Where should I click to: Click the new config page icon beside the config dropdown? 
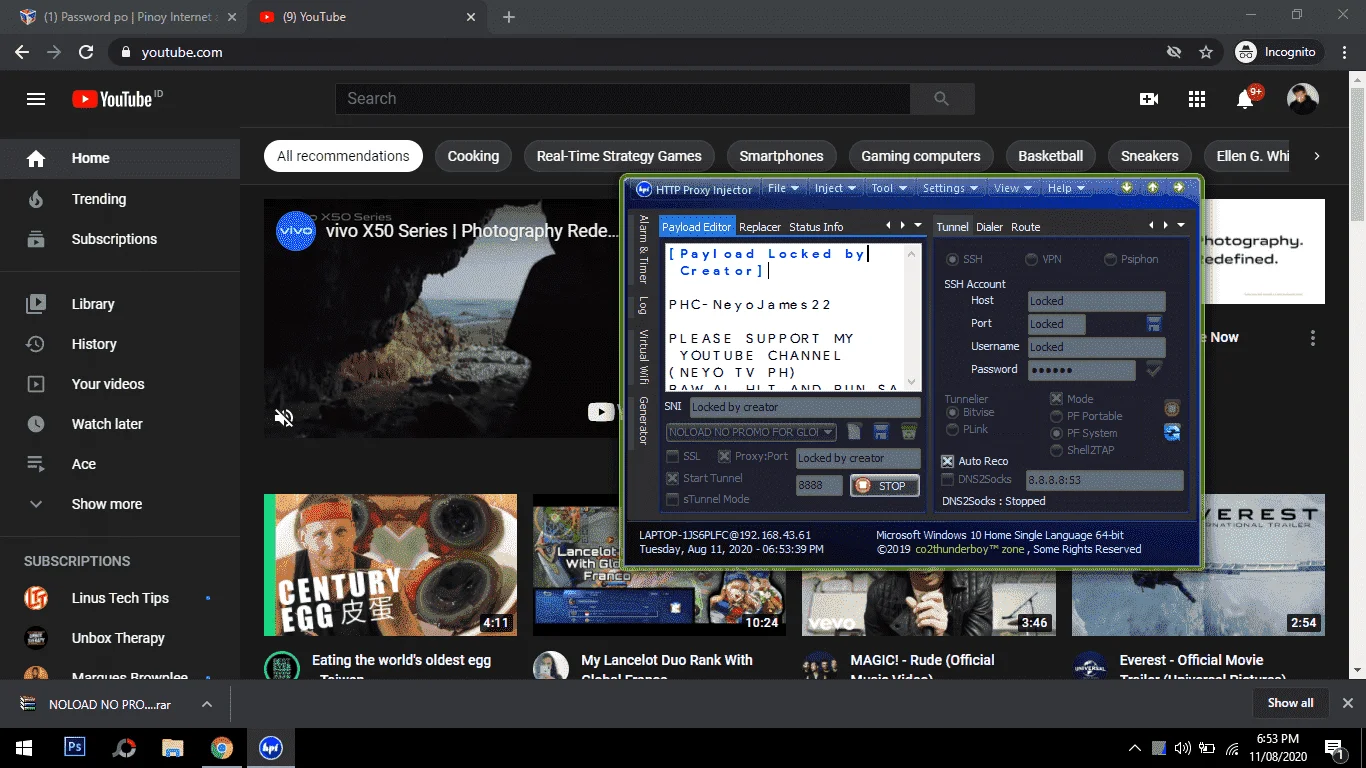[854, 432]
